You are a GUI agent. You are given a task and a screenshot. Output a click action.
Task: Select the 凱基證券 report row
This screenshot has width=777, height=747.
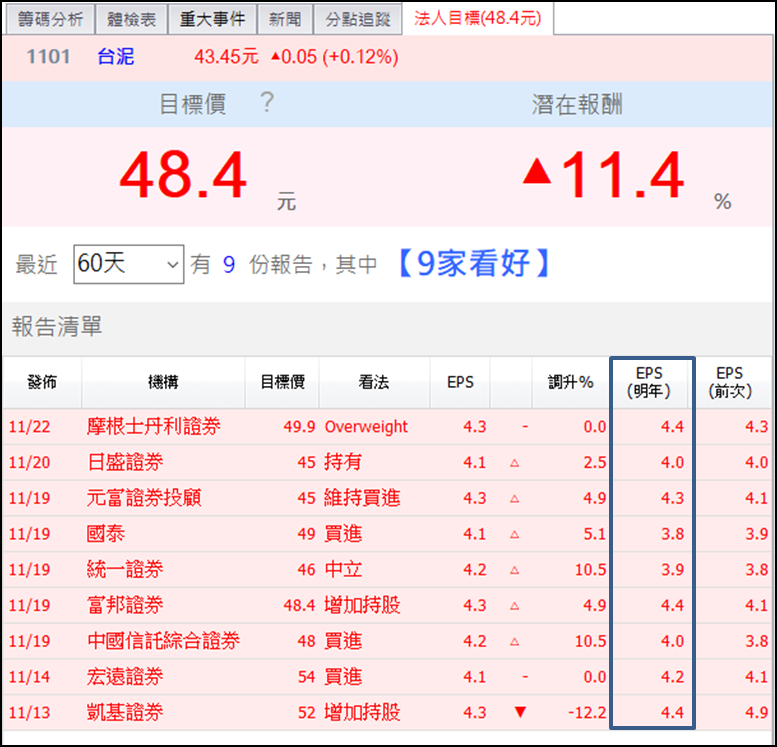tap(387, 712)
